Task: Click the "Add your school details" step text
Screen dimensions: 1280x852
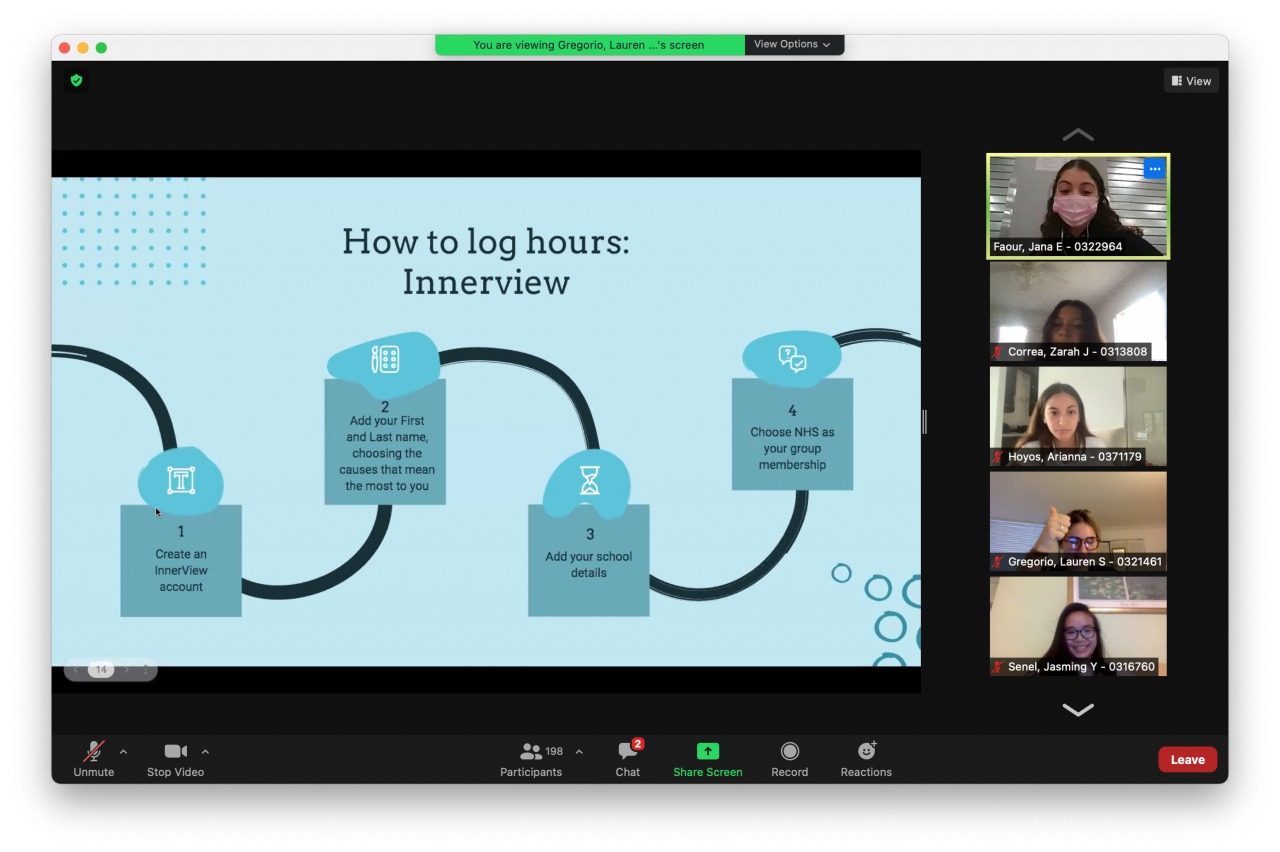Action: [x=589, y=565]
